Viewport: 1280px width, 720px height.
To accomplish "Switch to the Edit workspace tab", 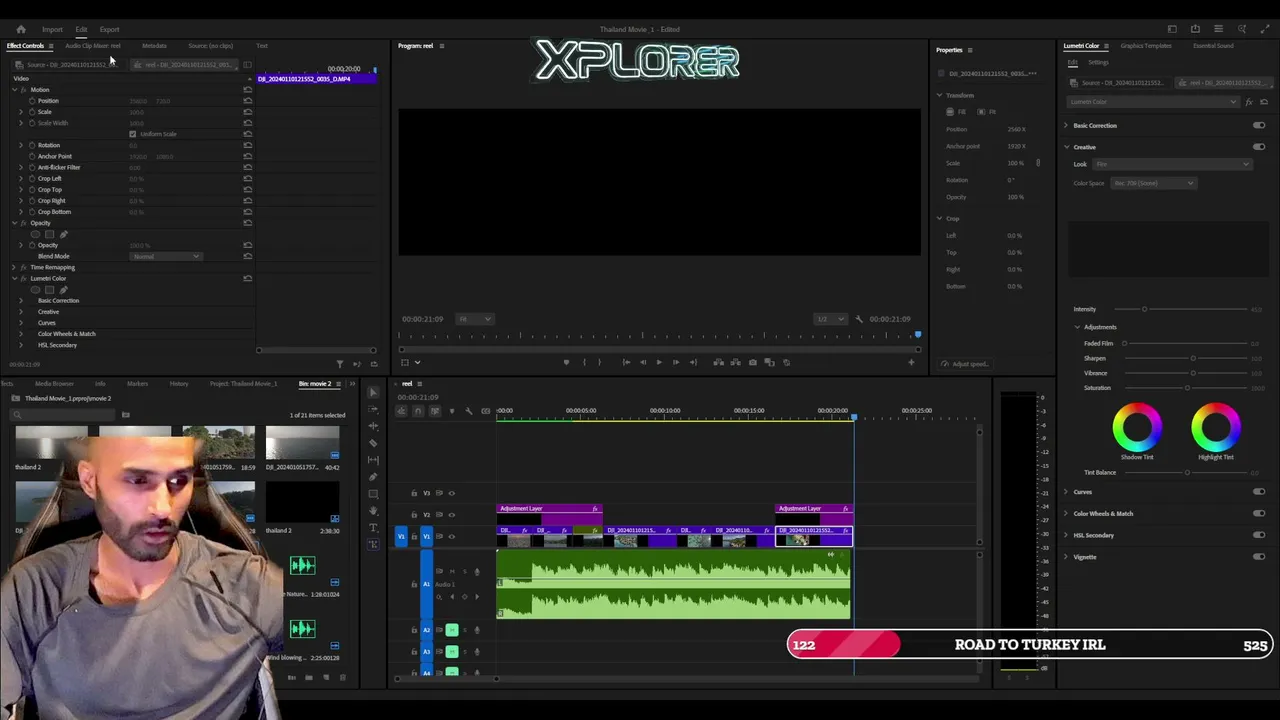I will pyautogui.click(x=81, y=29).
